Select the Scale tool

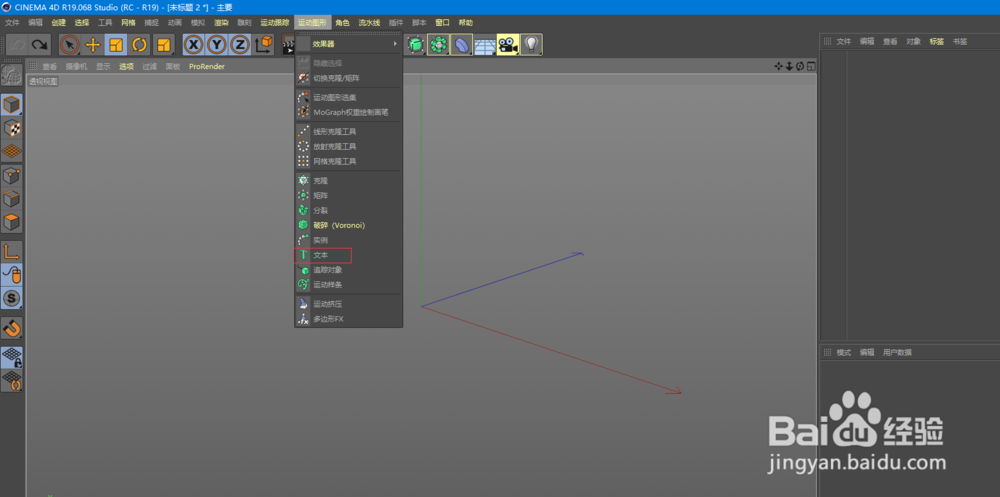click(x=115, y=45)
